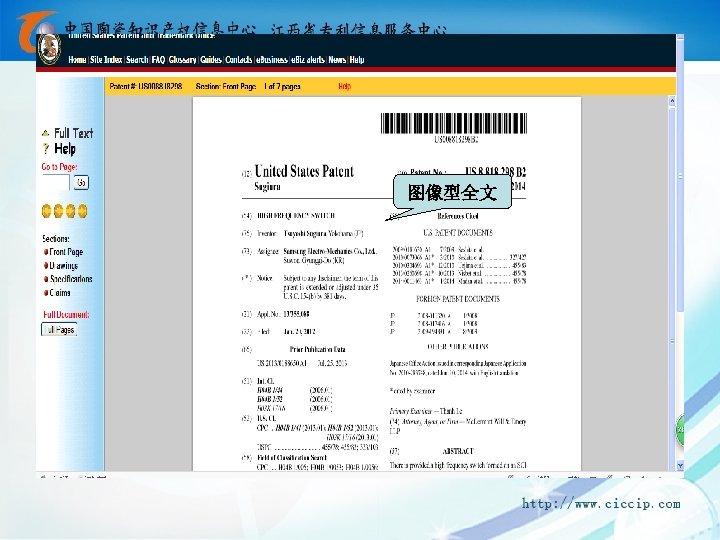Click 'FOREIGN PATENT DOCUMENTS' heading
The width and height of the screenshot is (720, 540).
point(458,299)
